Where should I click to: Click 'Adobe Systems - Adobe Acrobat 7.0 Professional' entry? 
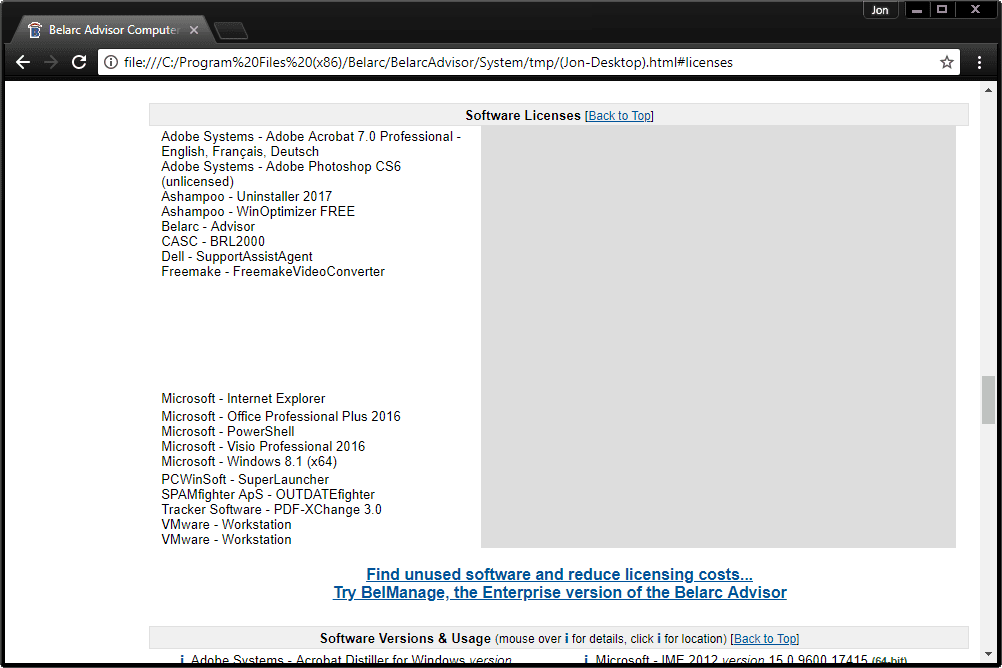311,144
